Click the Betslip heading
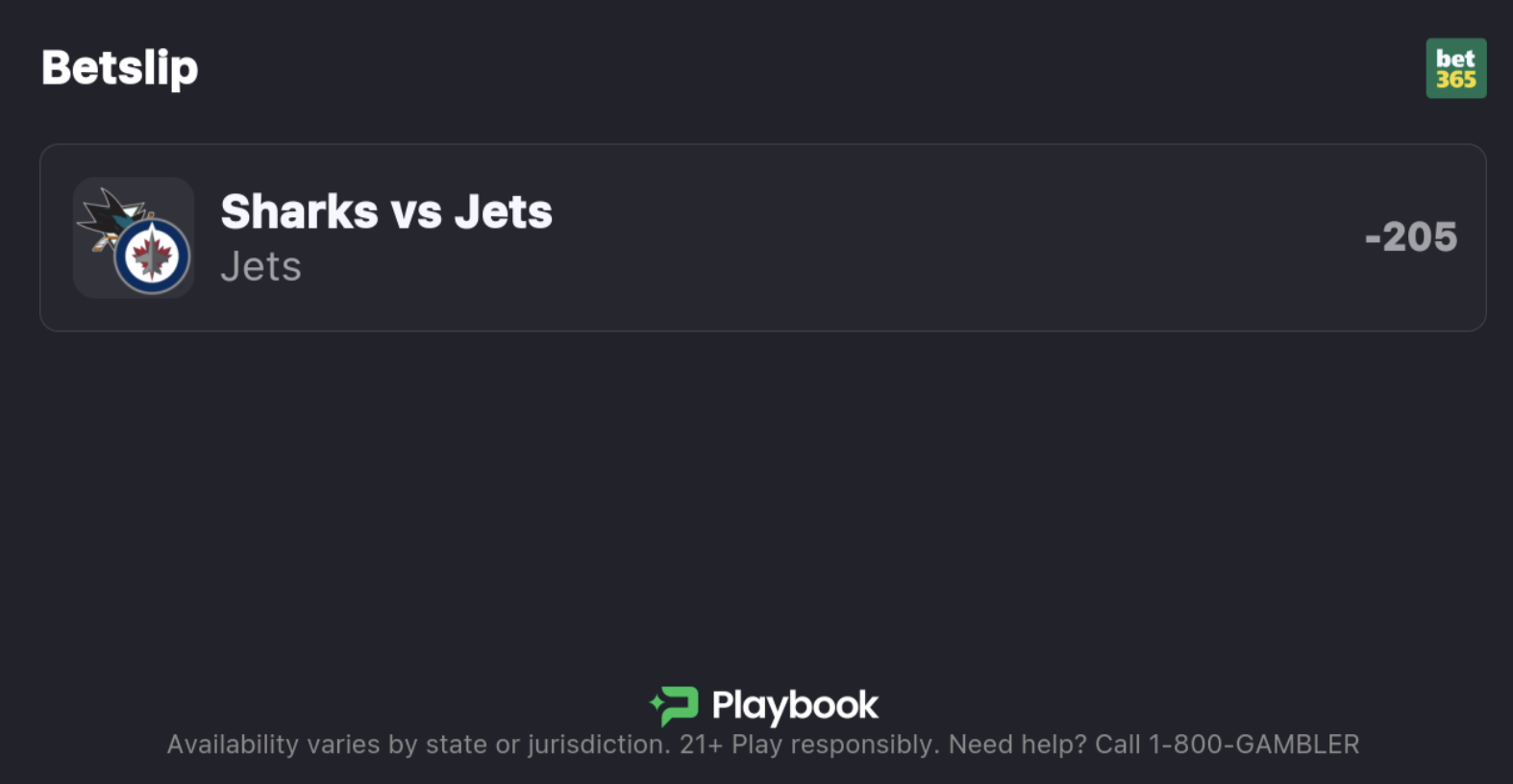The height and width of the screenshot is (784, 1513). click(120, 68)
